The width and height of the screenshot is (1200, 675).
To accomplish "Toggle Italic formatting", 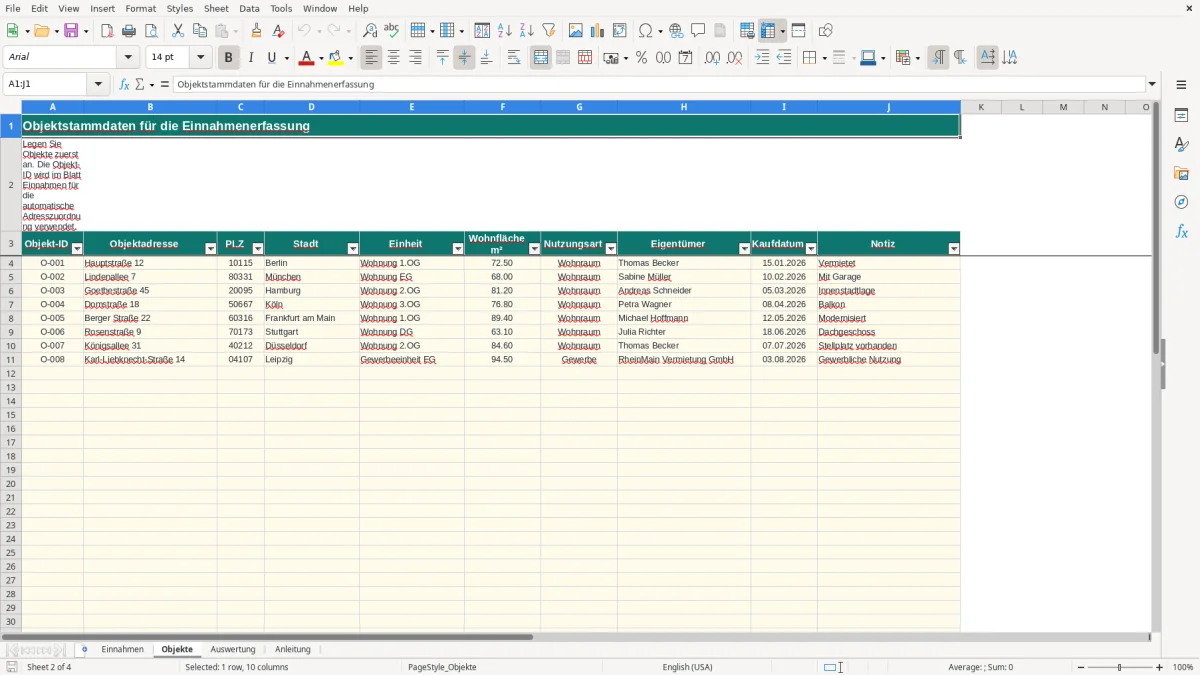I will [x=251, y=58].
